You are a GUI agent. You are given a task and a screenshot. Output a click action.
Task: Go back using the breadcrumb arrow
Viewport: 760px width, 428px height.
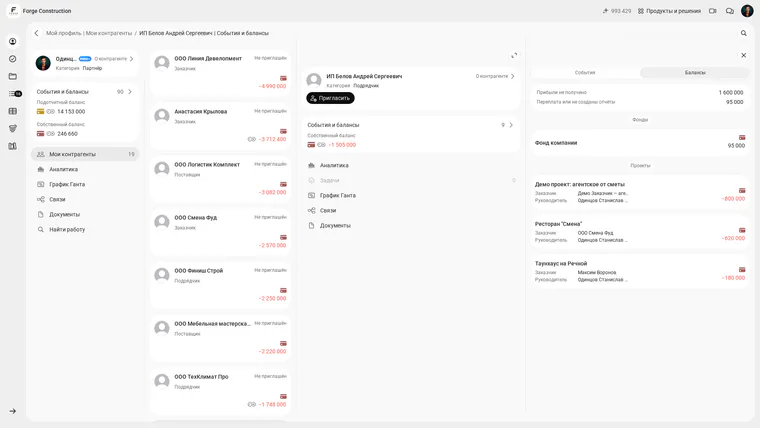coord(36,33)
